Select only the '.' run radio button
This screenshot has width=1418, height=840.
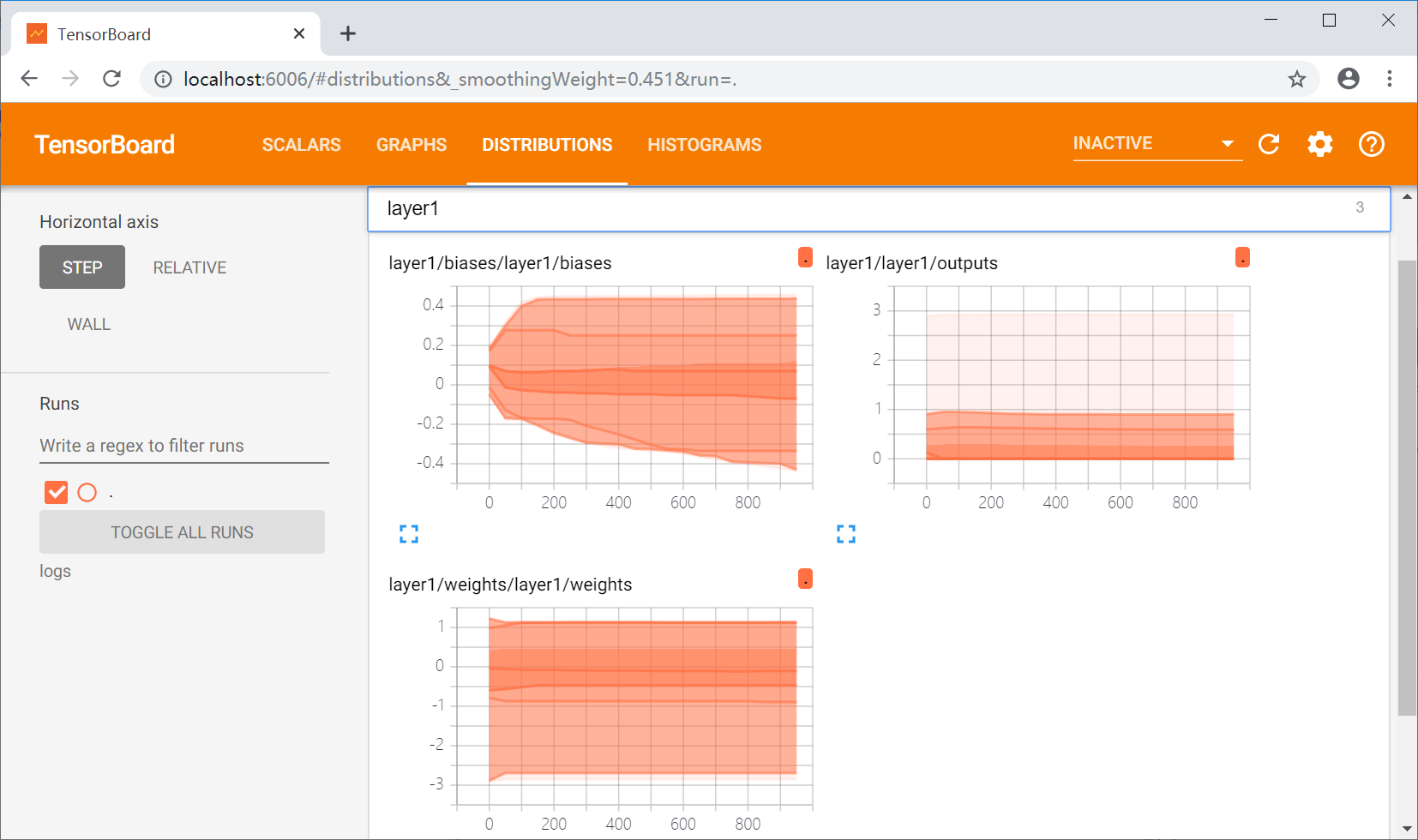87,492
